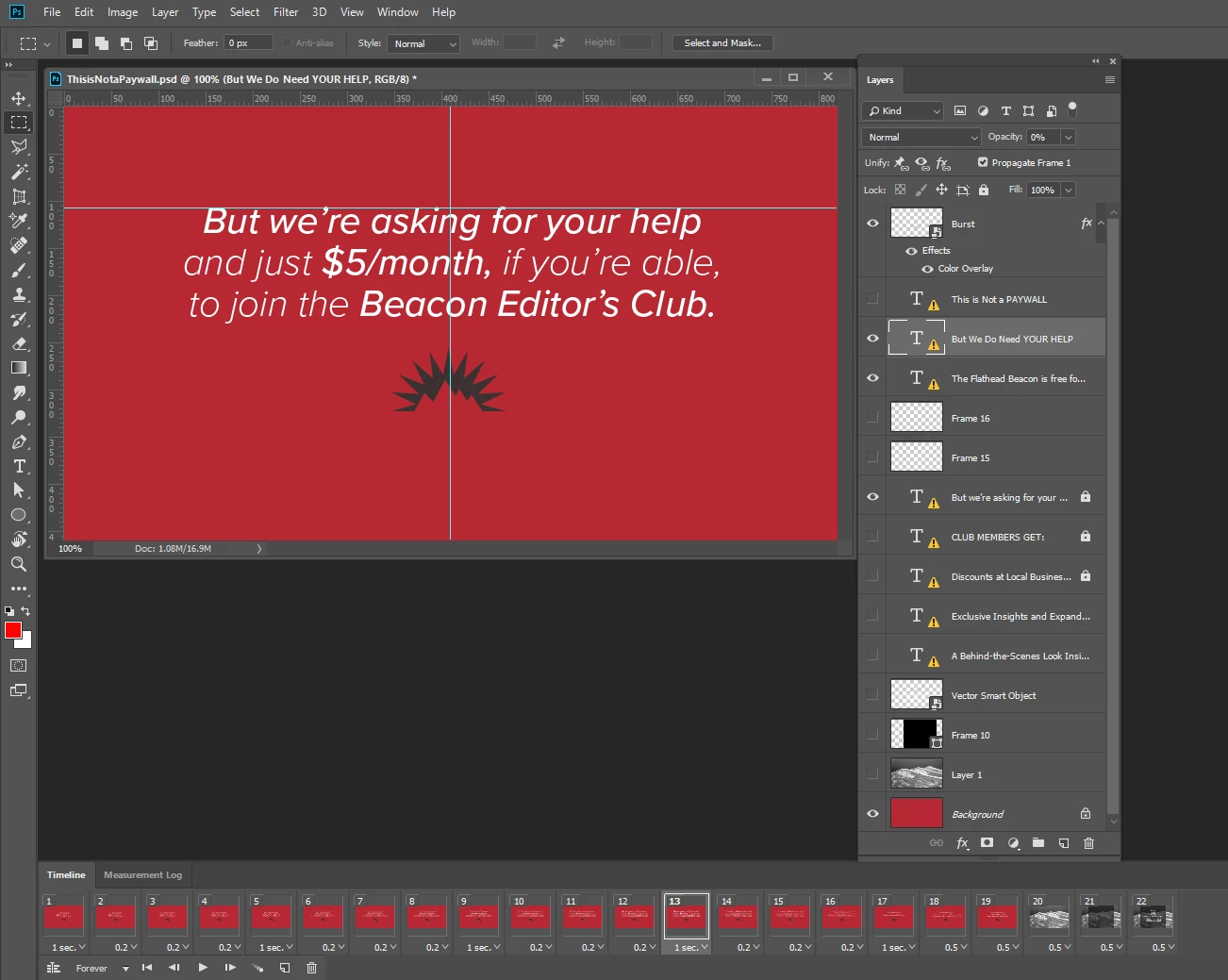Select the Ellipse shape tool
Image resolution: width=1228 pixels, height=980 pixels.
pos(19,515)
